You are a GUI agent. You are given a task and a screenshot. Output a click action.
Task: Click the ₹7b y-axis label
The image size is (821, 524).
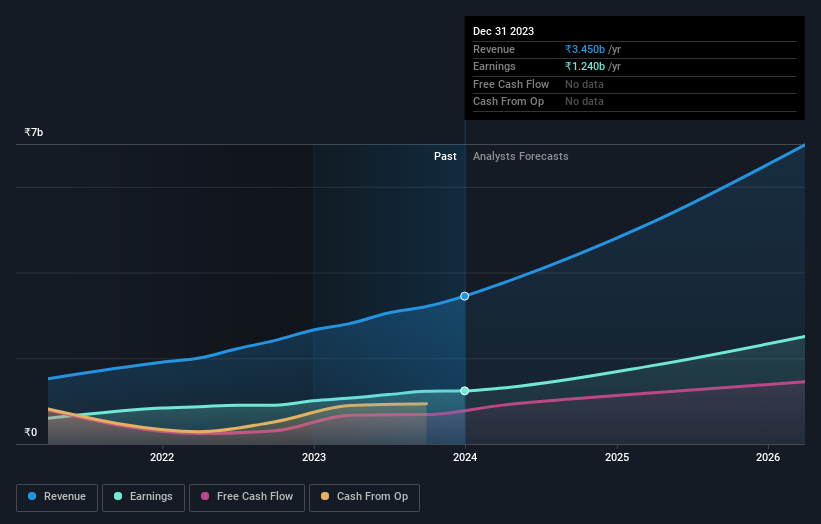pos(34,132)
